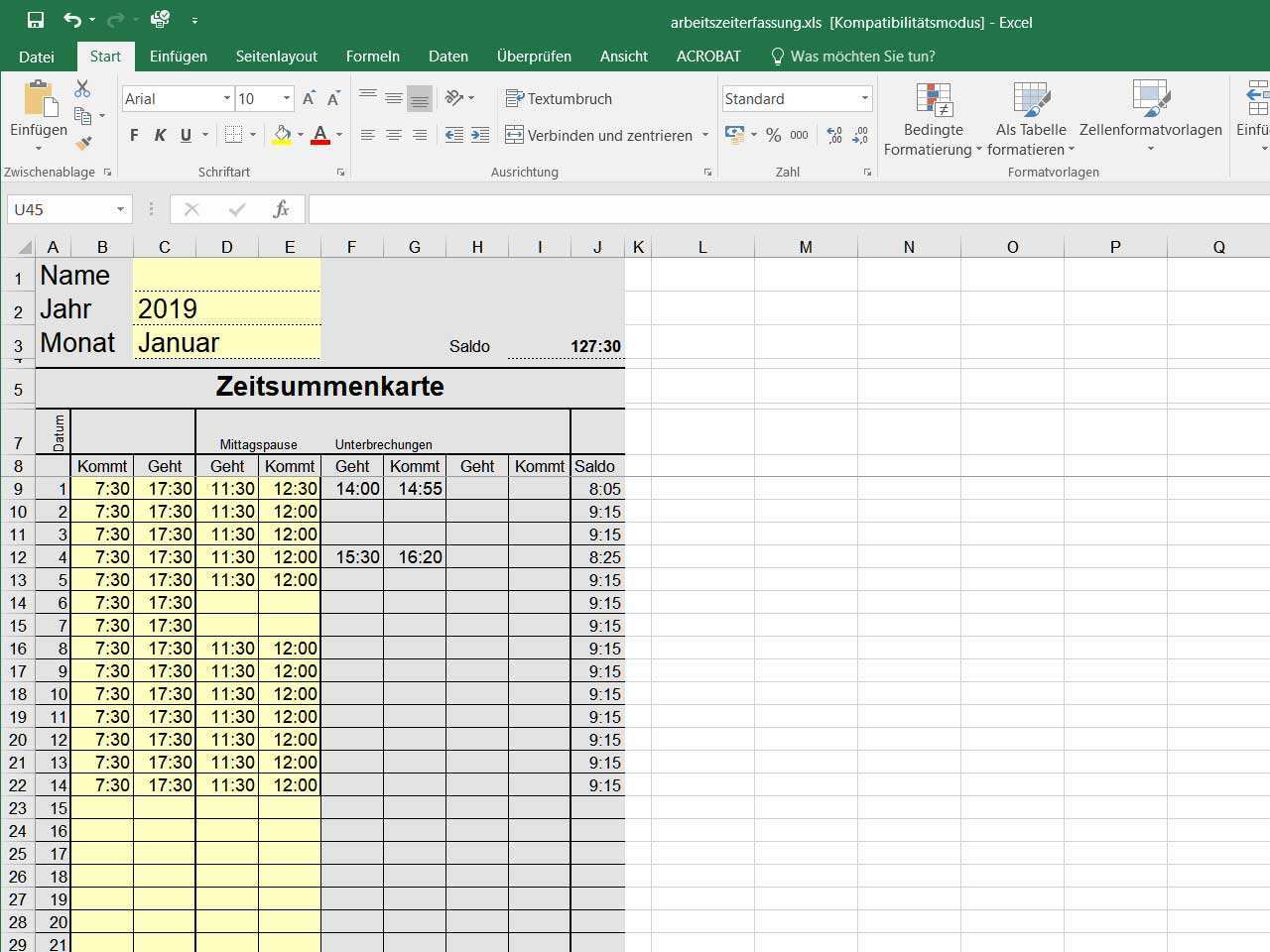This screenshot has height=952, width=1270.
Task: Toggle Textumbruch wrap text
Action: point(559,98)
